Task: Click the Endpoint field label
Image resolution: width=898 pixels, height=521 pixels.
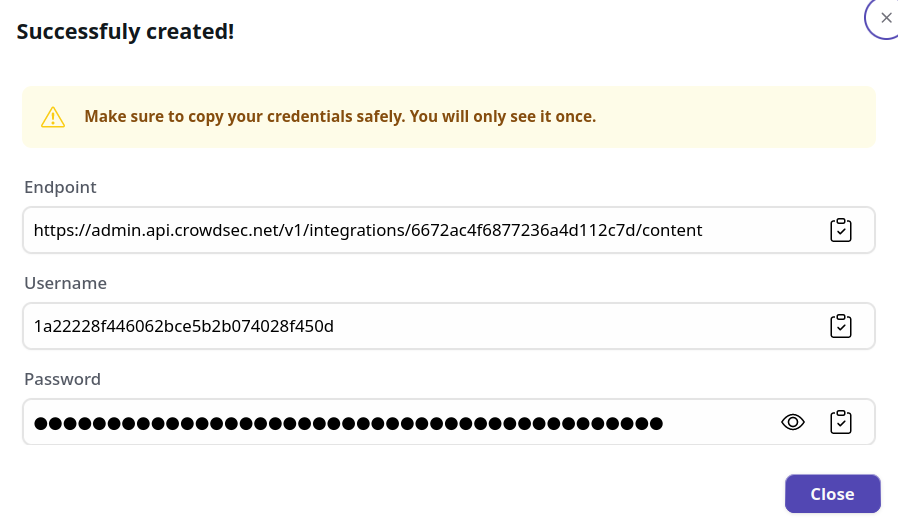Action: point(60,187)
